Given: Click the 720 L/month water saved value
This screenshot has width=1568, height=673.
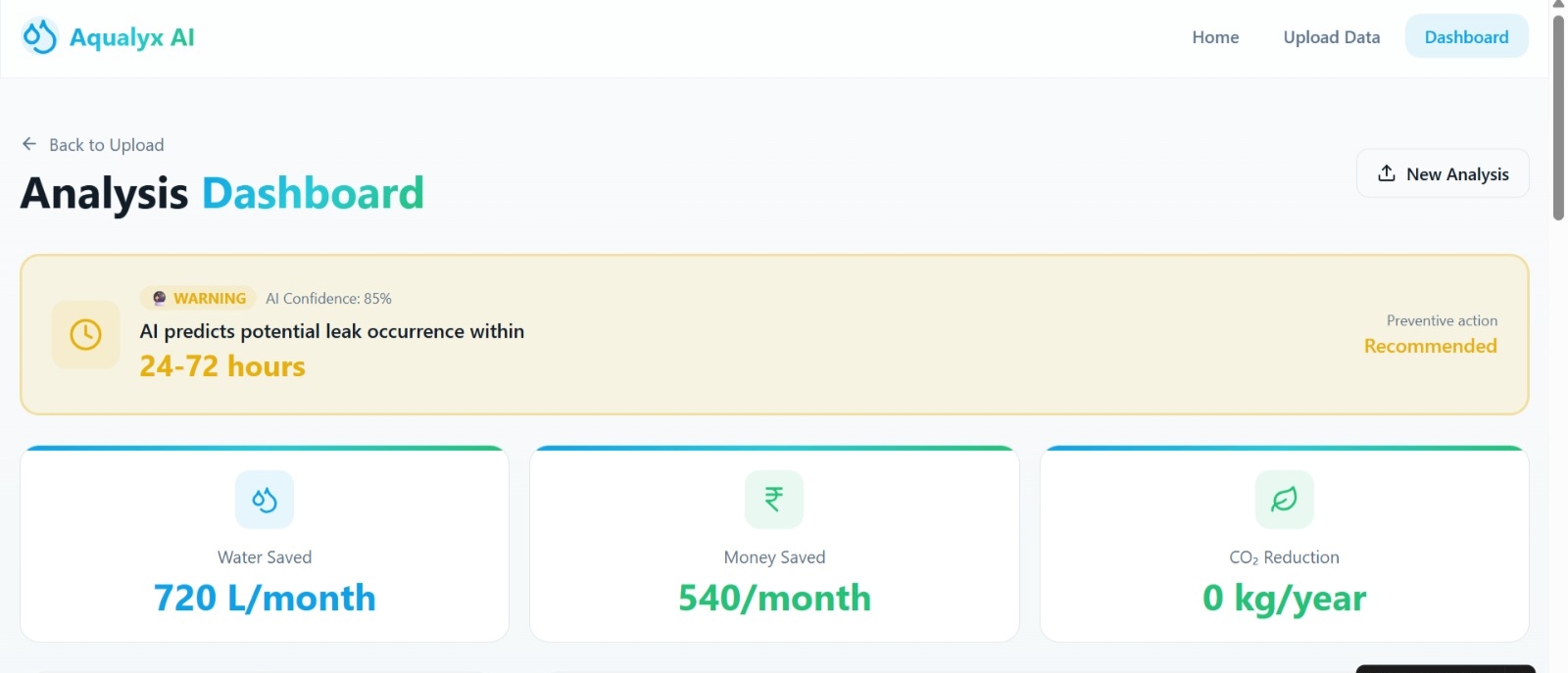Looking at the screenshot, I should coord(265,598).
